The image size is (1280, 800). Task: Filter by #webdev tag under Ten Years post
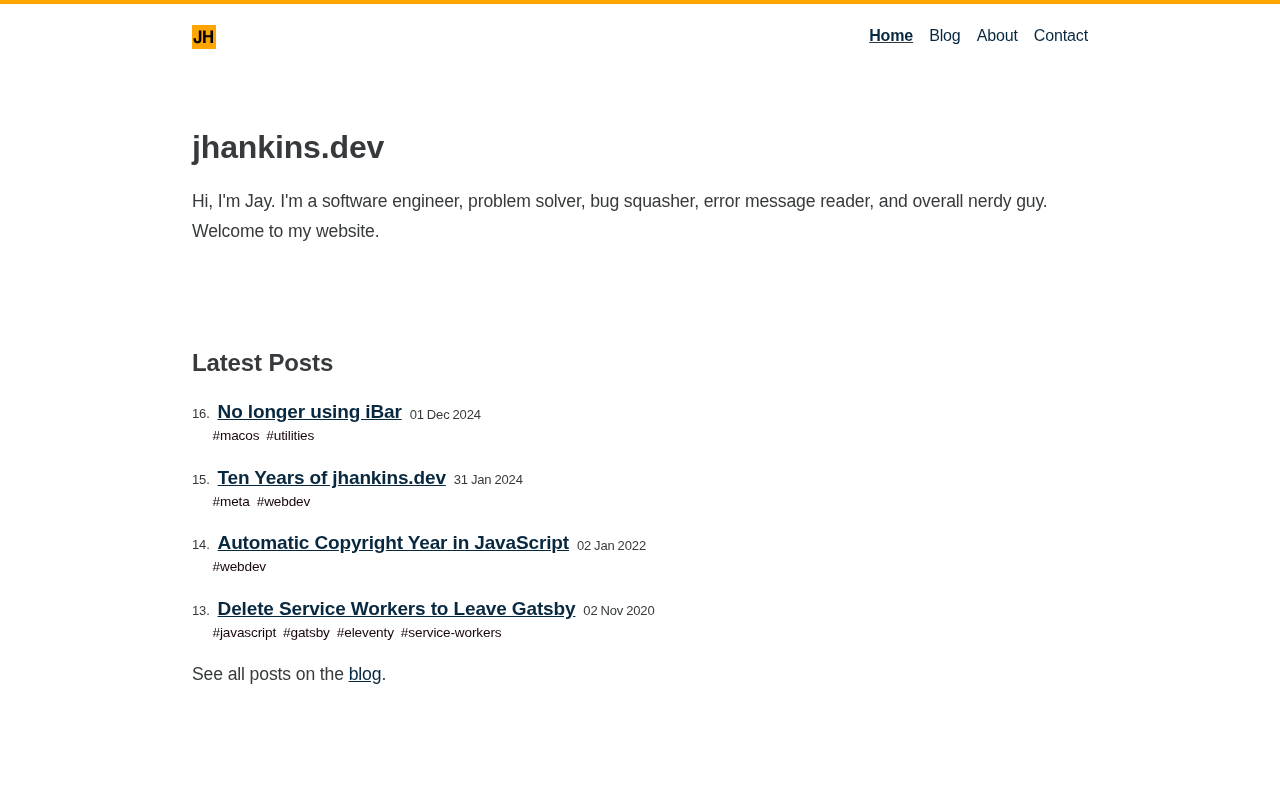283,502
